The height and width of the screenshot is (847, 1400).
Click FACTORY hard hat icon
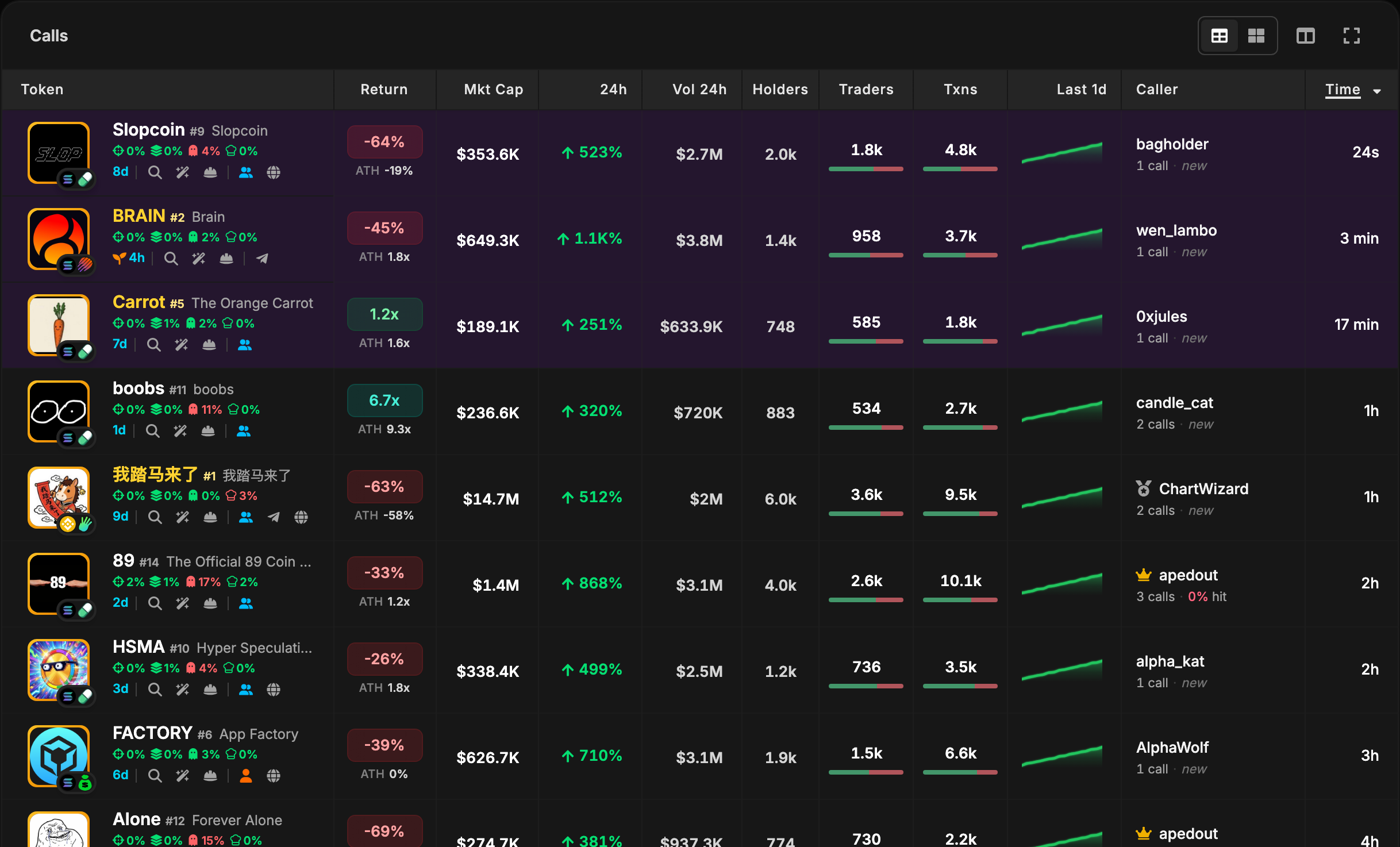(x=210, y=776)
